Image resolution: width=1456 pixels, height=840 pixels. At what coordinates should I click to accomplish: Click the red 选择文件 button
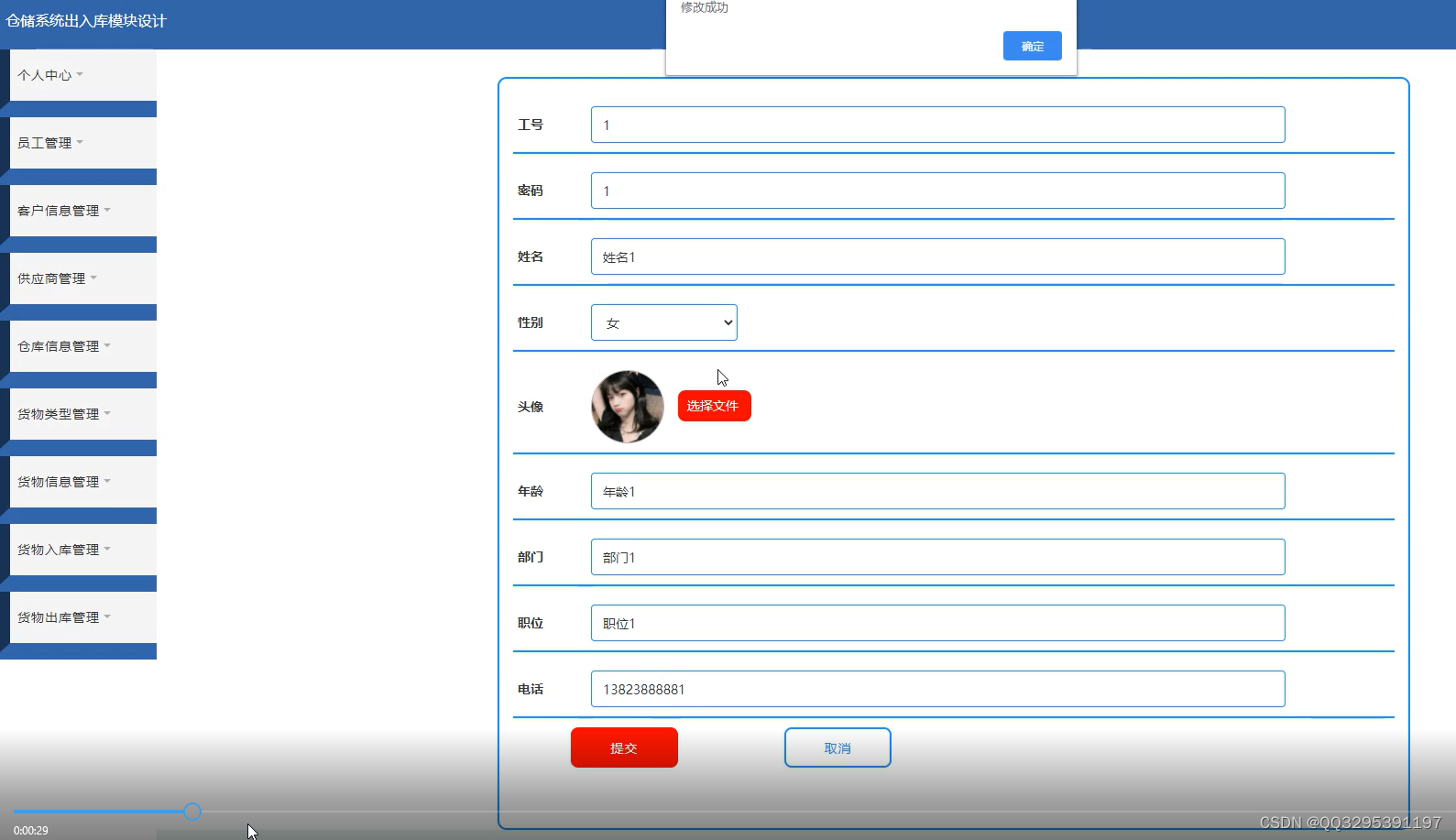coord(714,406)
